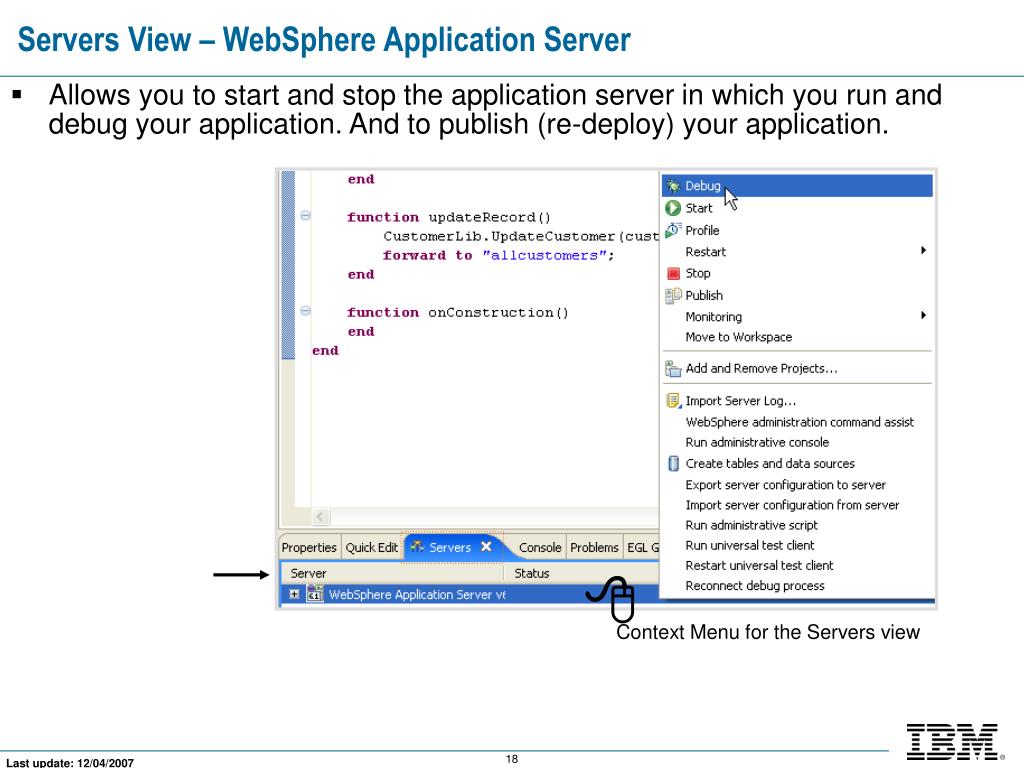Click the code line "function updateRecord()"

(449, 217)
